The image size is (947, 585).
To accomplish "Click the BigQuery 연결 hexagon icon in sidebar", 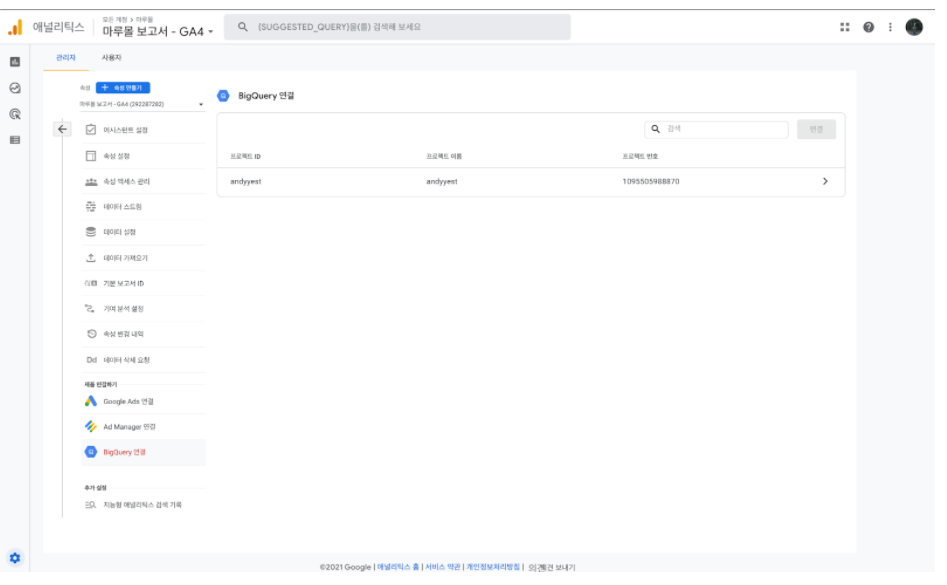I will click(x=91, y=452).
